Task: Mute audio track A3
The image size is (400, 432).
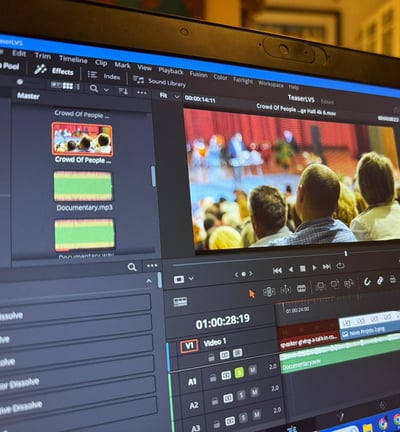Action: tap(256, 415)
